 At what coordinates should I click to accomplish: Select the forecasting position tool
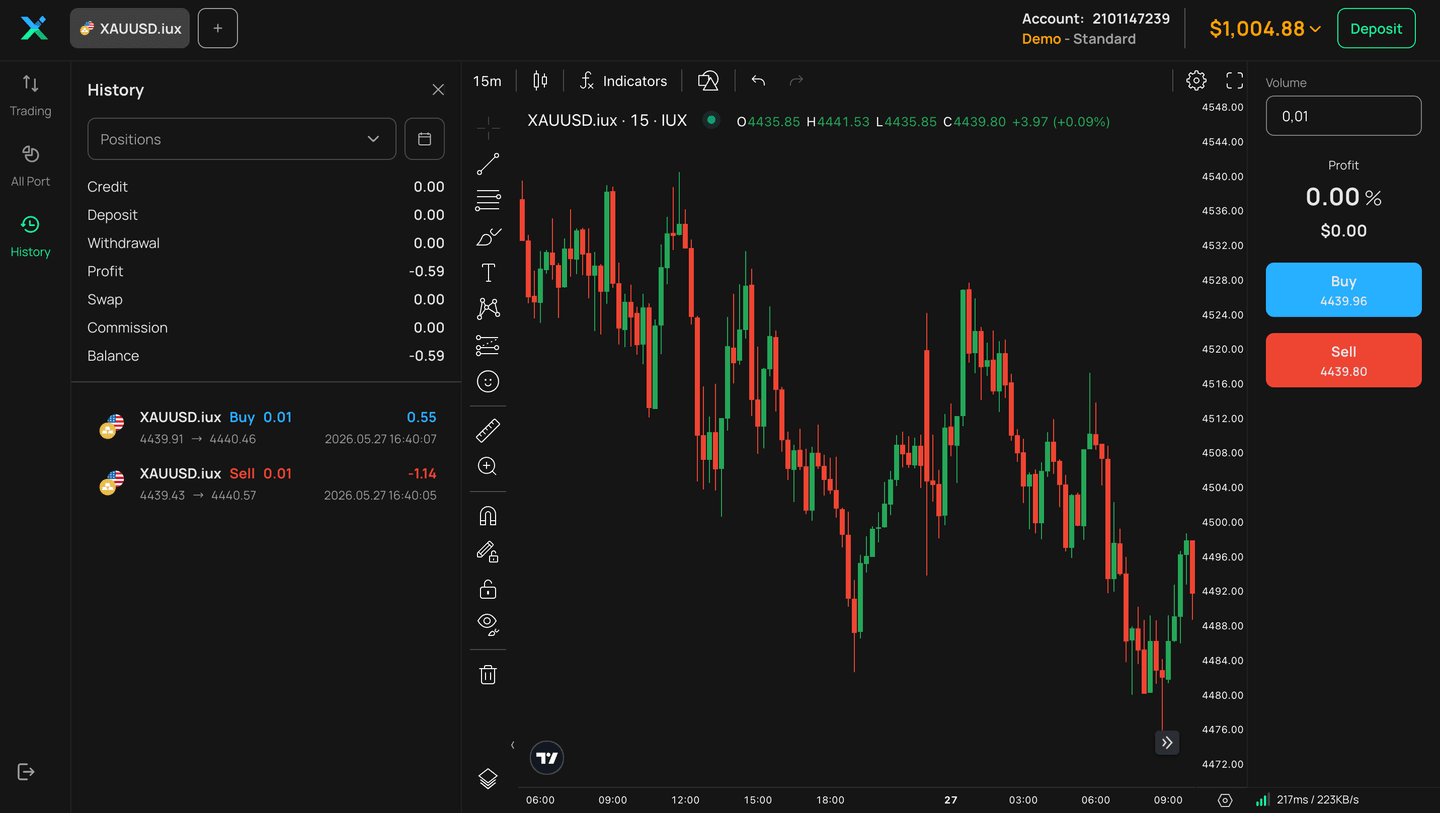coord(488,346)
